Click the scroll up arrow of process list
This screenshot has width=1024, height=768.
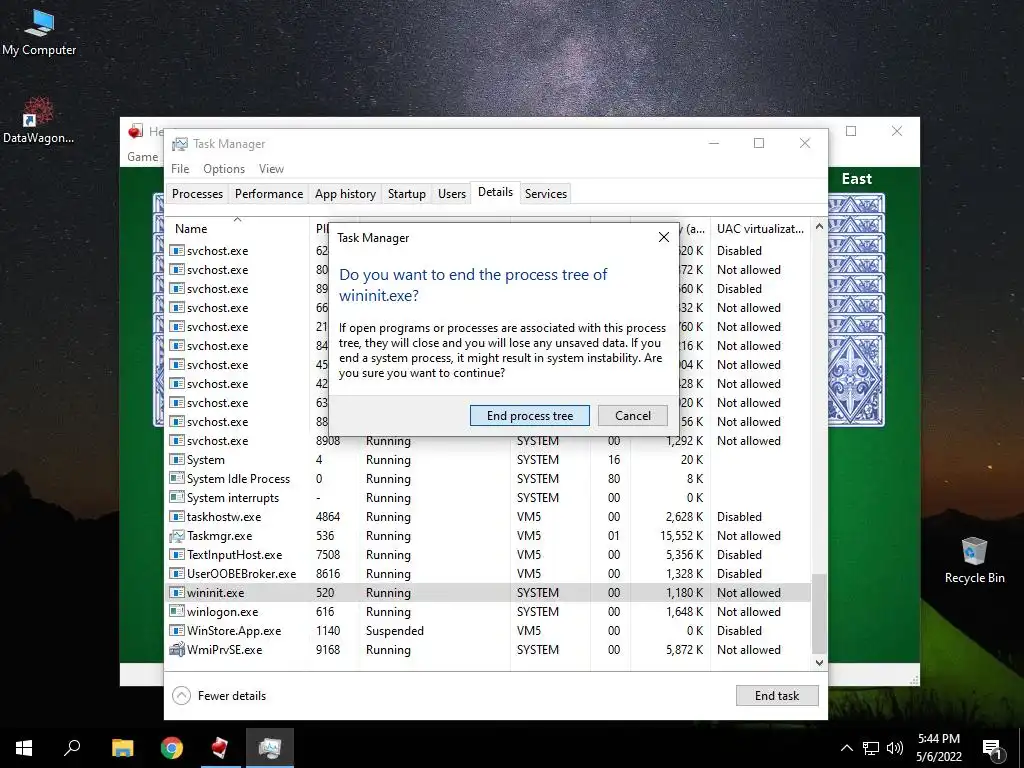click(x=819, y=226)
